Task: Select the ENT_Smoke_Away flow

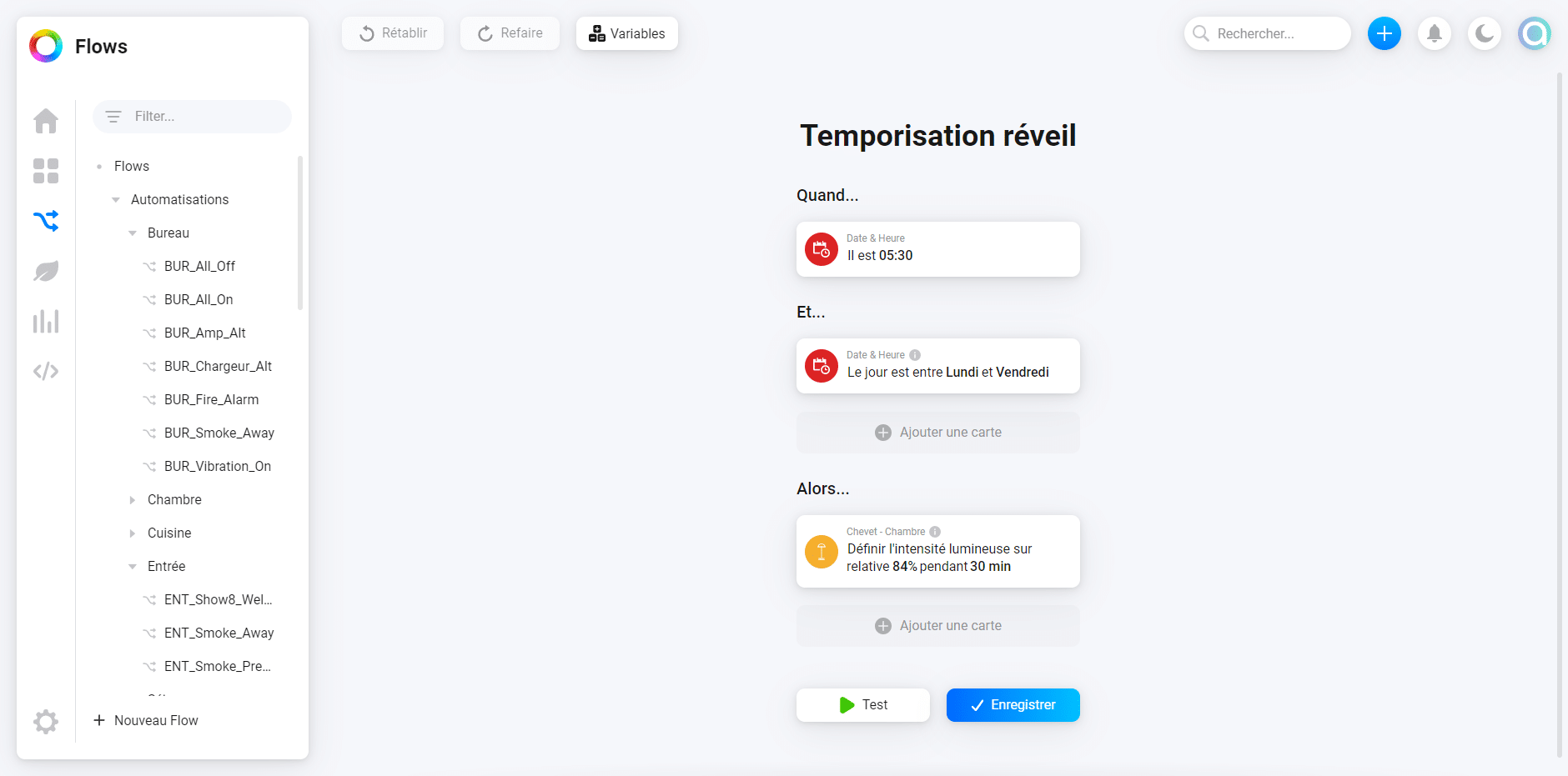Action: (x=219, y=633)
